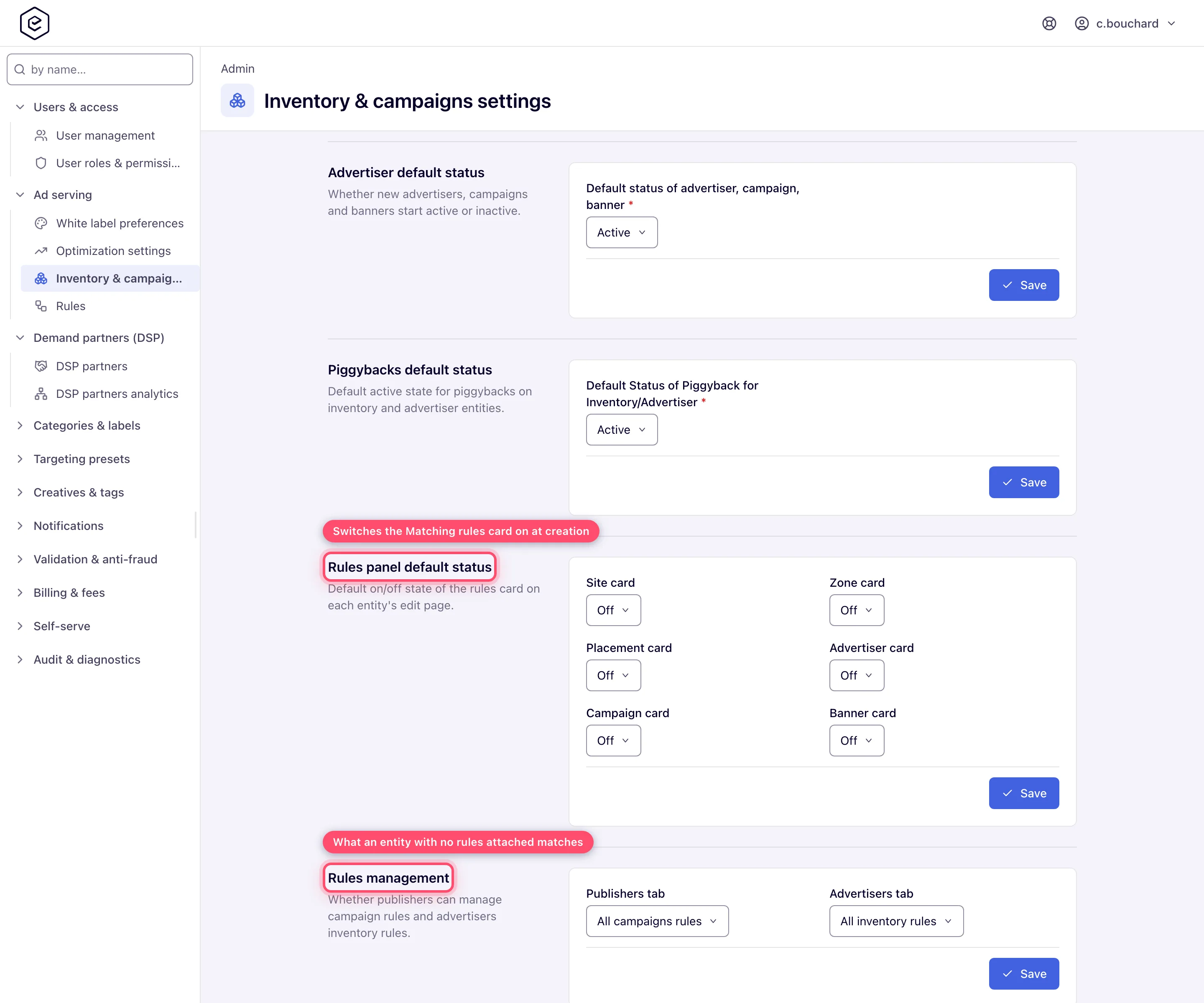Save the Rules management card
This screenshot has width=1204, height=1003.
(x=1023, y=974)
